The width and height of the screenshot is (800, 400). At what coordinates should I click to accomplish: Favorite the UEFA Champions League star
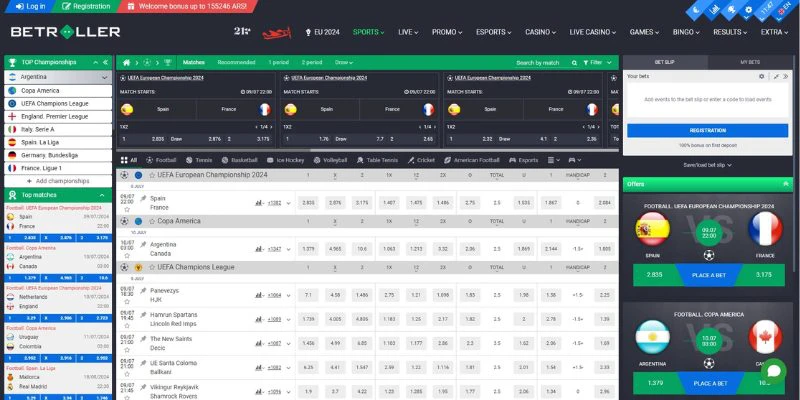[152, 267]
